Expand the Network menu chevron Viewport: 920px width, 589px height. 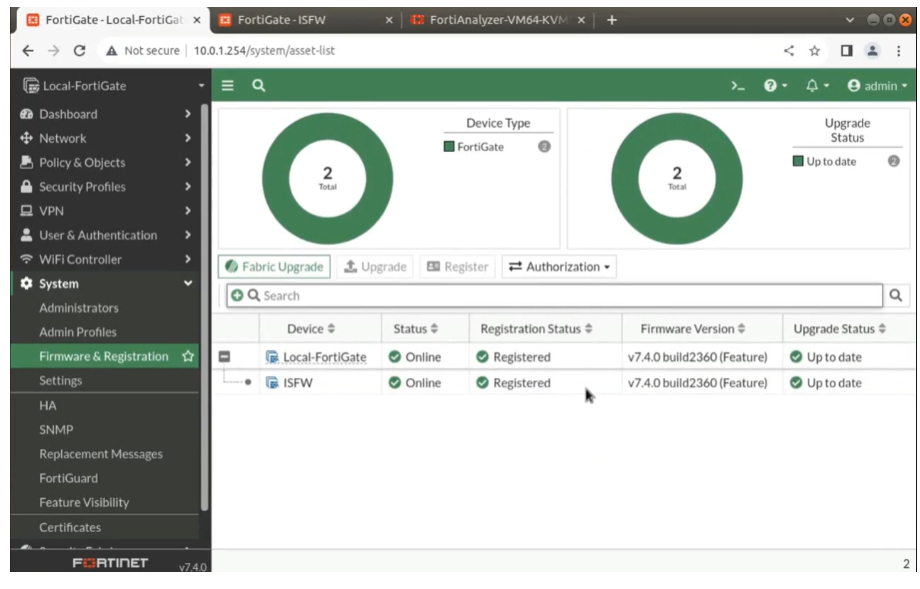188,138
